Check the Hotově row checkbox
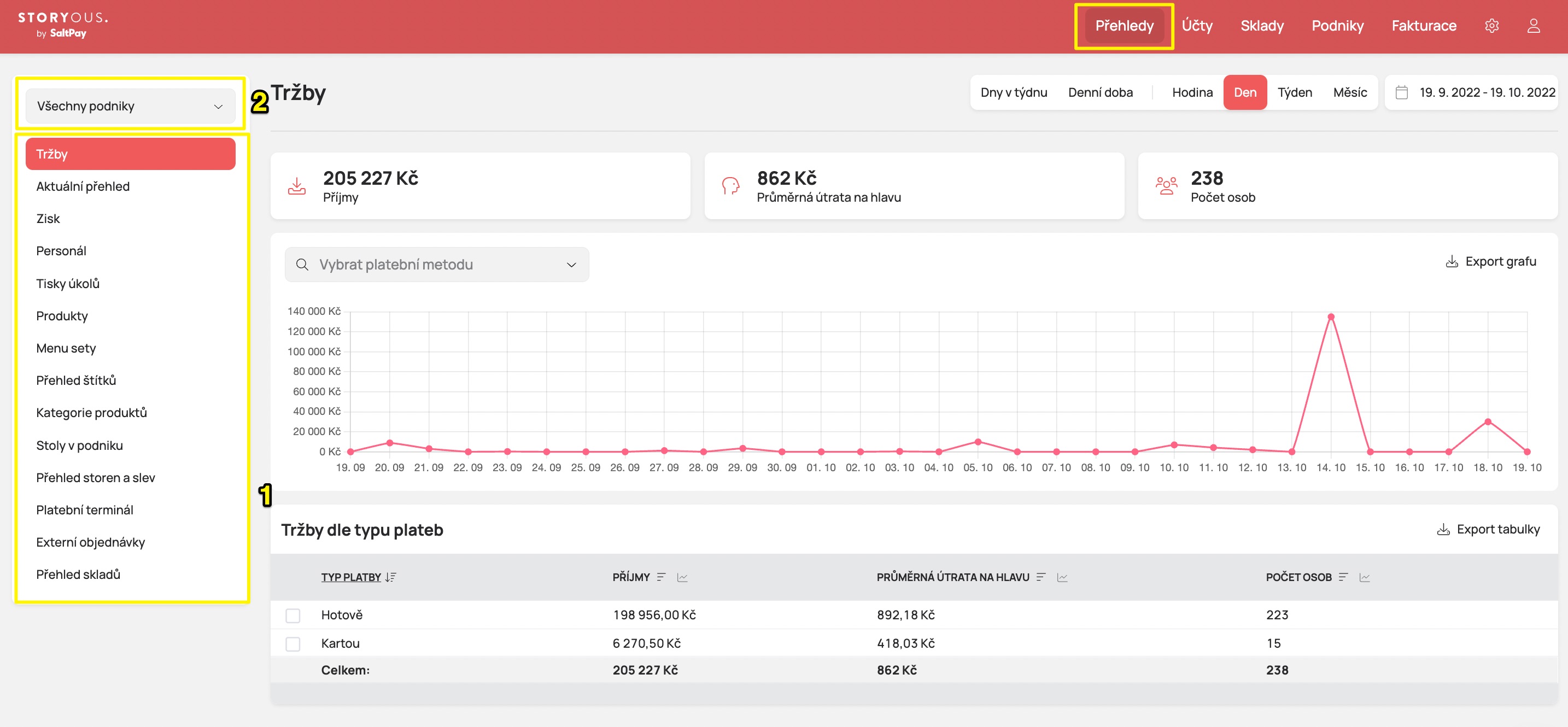 (x=293, y=615)
